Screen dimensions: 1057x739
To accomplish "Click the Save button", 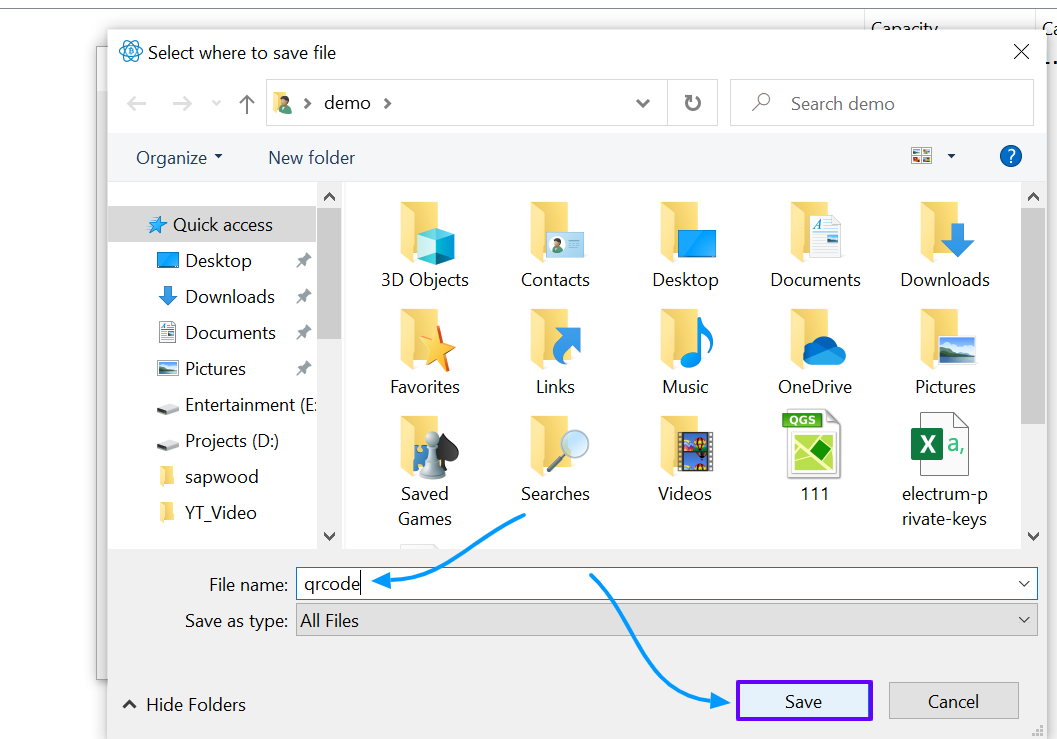I will (804, 701).
